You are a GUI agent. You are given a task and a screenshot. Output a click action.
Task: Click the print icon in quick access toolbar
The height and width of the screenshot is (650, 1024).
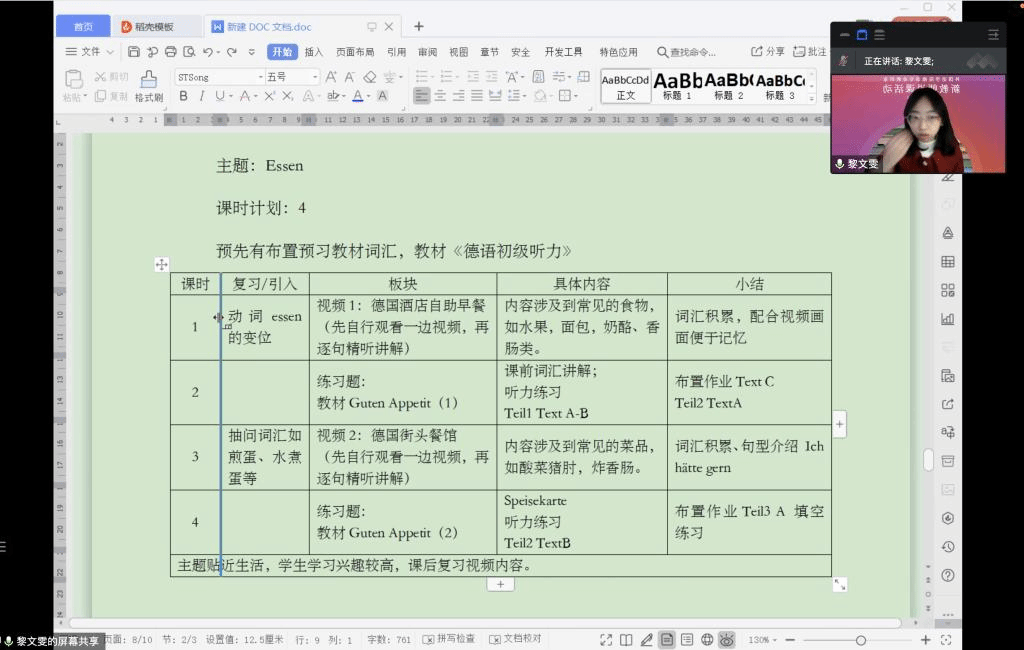(x=170, y=52)
